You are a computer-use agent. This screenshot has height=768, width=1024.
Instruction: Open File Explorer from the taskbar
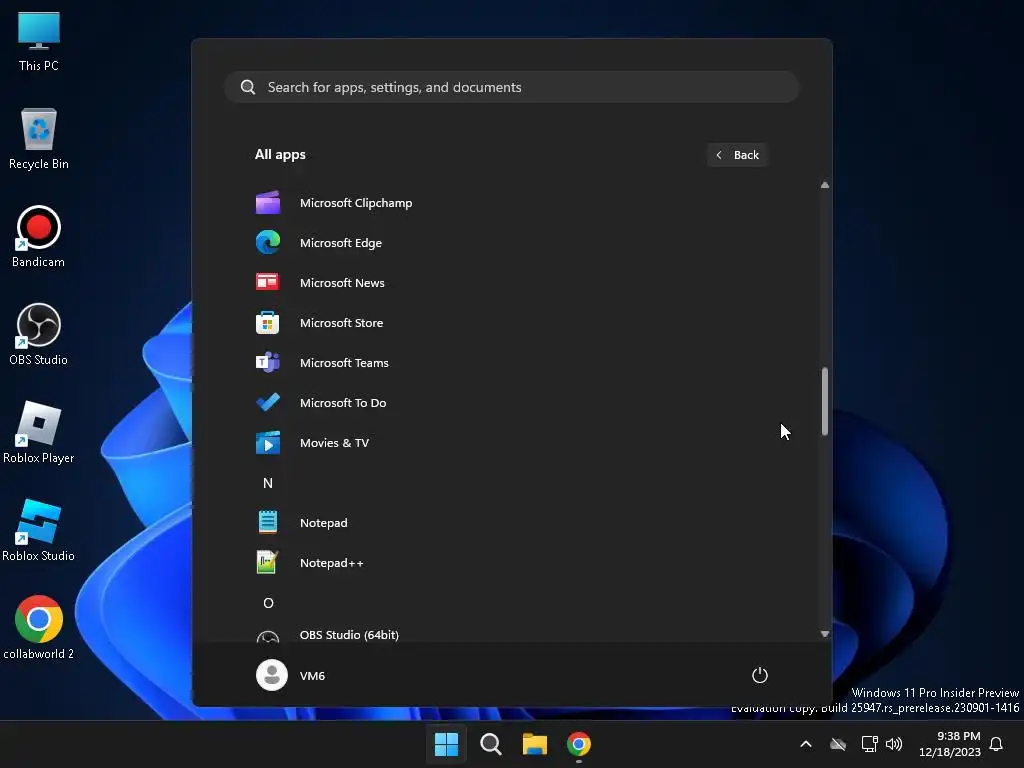pyautogui.click(x=535, y=744)
